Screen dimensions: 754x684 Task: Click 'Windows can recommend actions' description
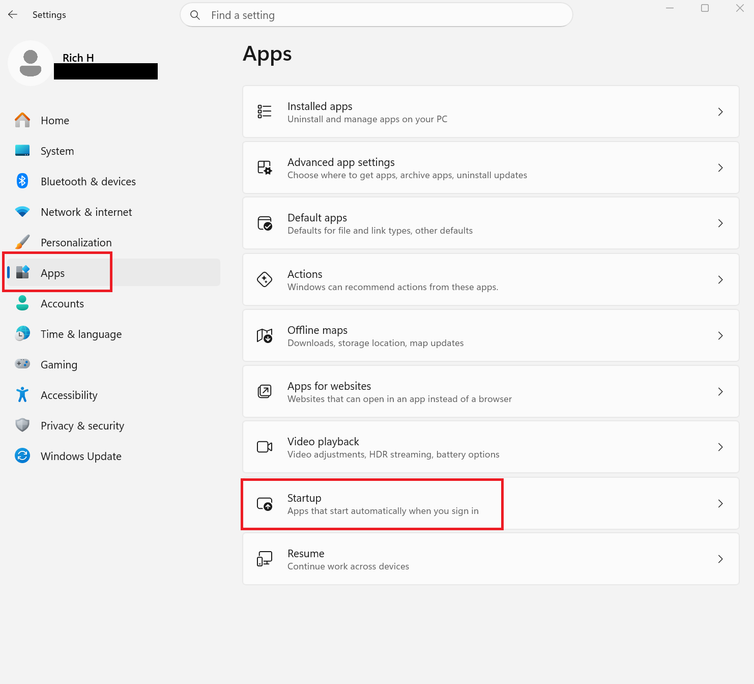393,287
